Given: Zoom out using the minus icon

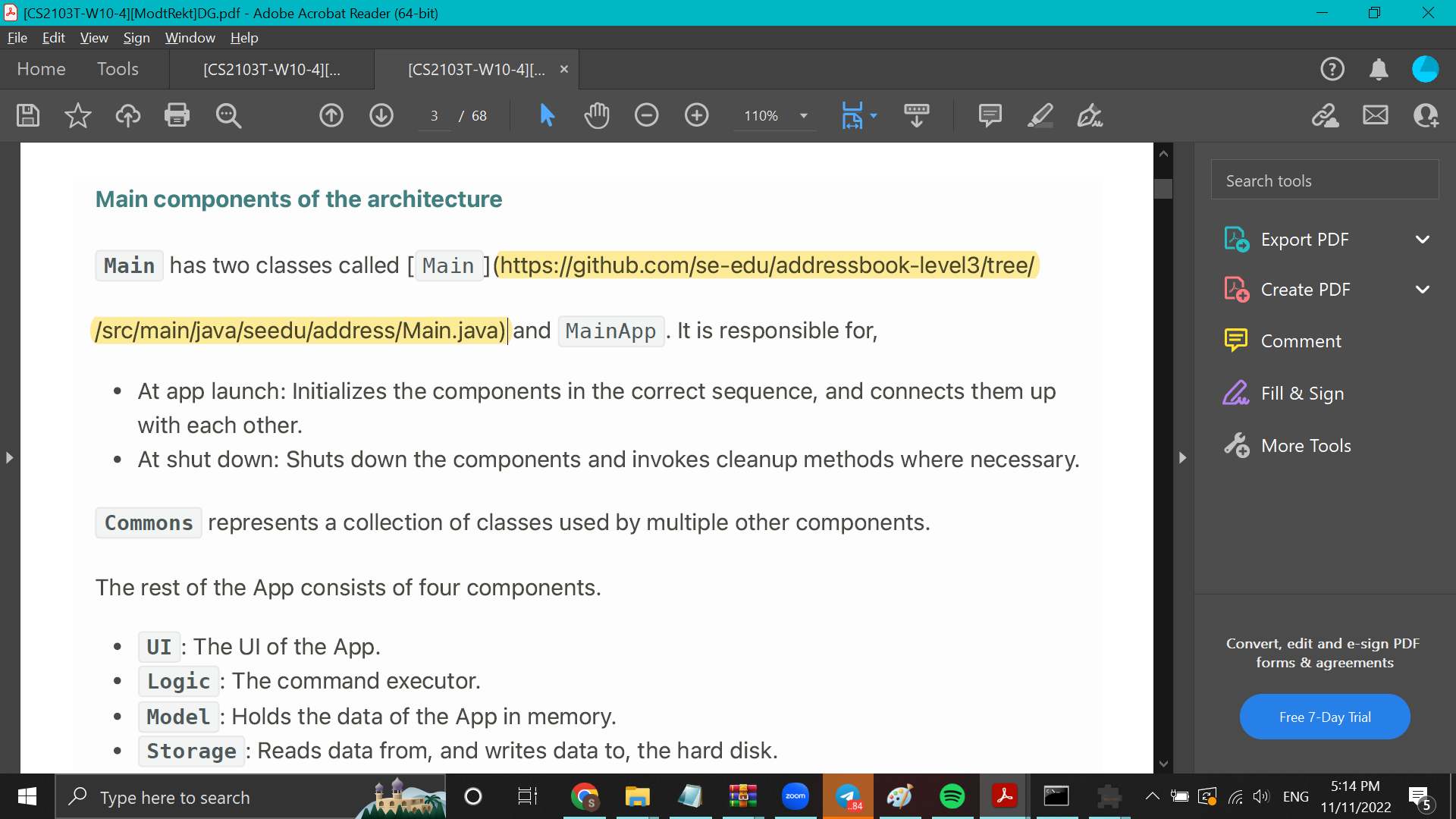Looking at the screenshot, I should (x=647, y=115).
